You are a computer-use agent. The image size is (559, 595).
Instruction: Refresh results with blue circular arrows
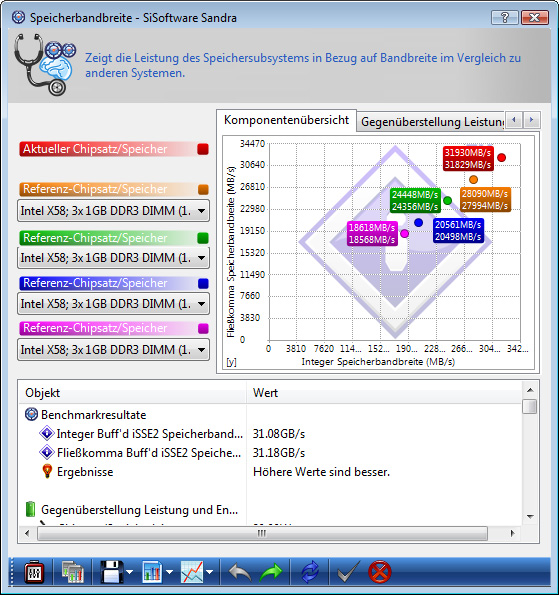point(310,572)
